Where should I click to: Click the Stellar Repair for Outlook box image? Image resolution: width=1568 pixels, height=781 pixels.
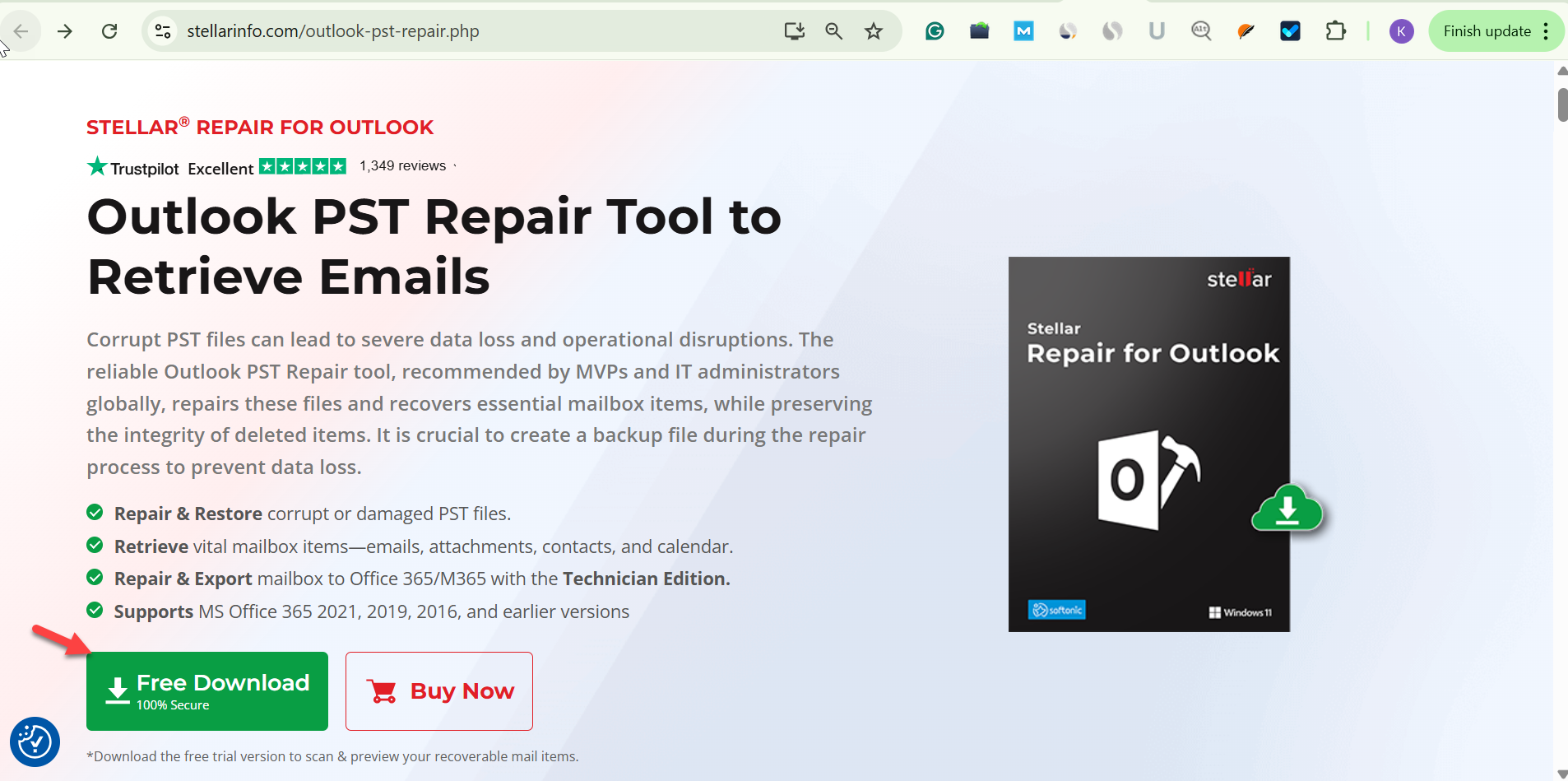pyautogui.click(x=1148, y=444)
